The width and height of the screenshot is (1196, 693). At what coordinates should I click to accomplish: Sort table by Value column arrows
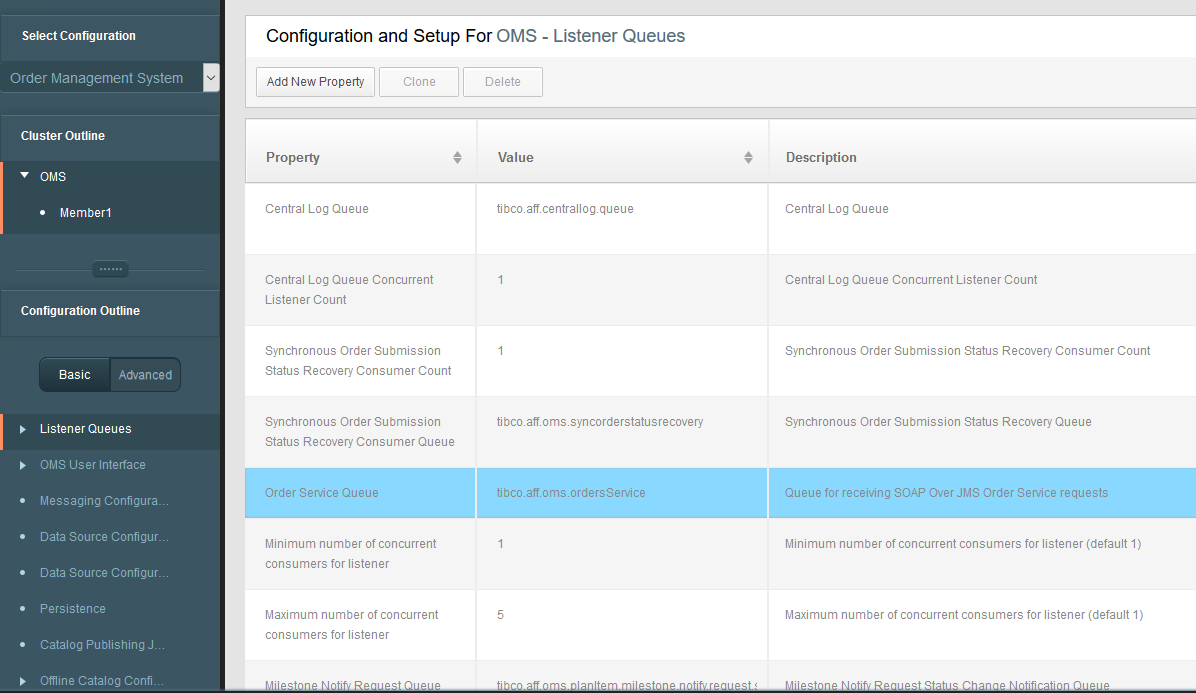(748, 158)
